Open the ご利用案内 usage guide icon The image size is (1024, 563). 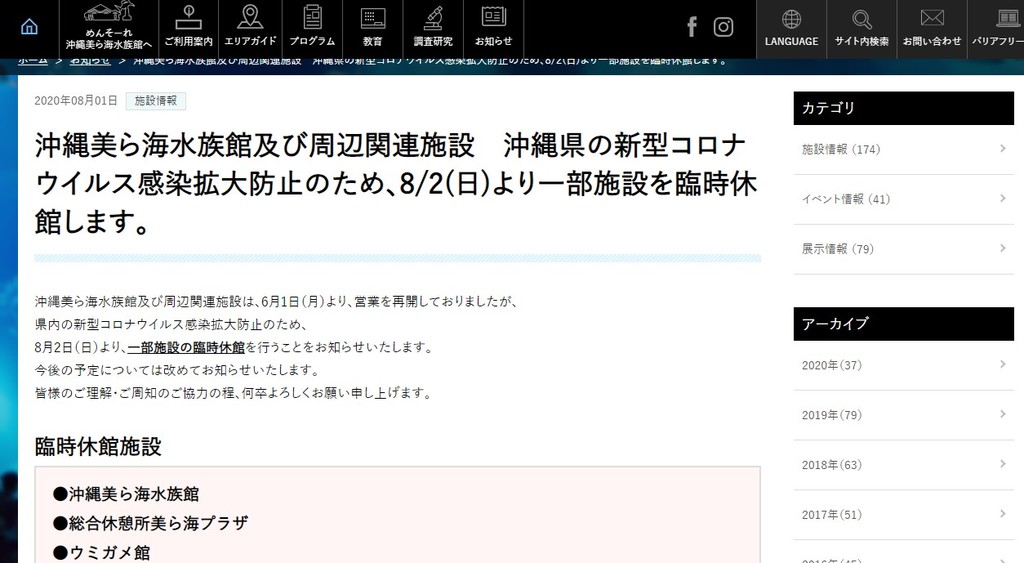point(188,27)
